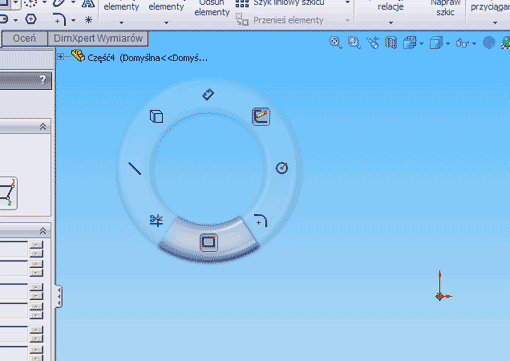Viewport: 510px width, 361px height.
Task: Click the Trim Entities icon in wheel
Action: coord(156,220)
